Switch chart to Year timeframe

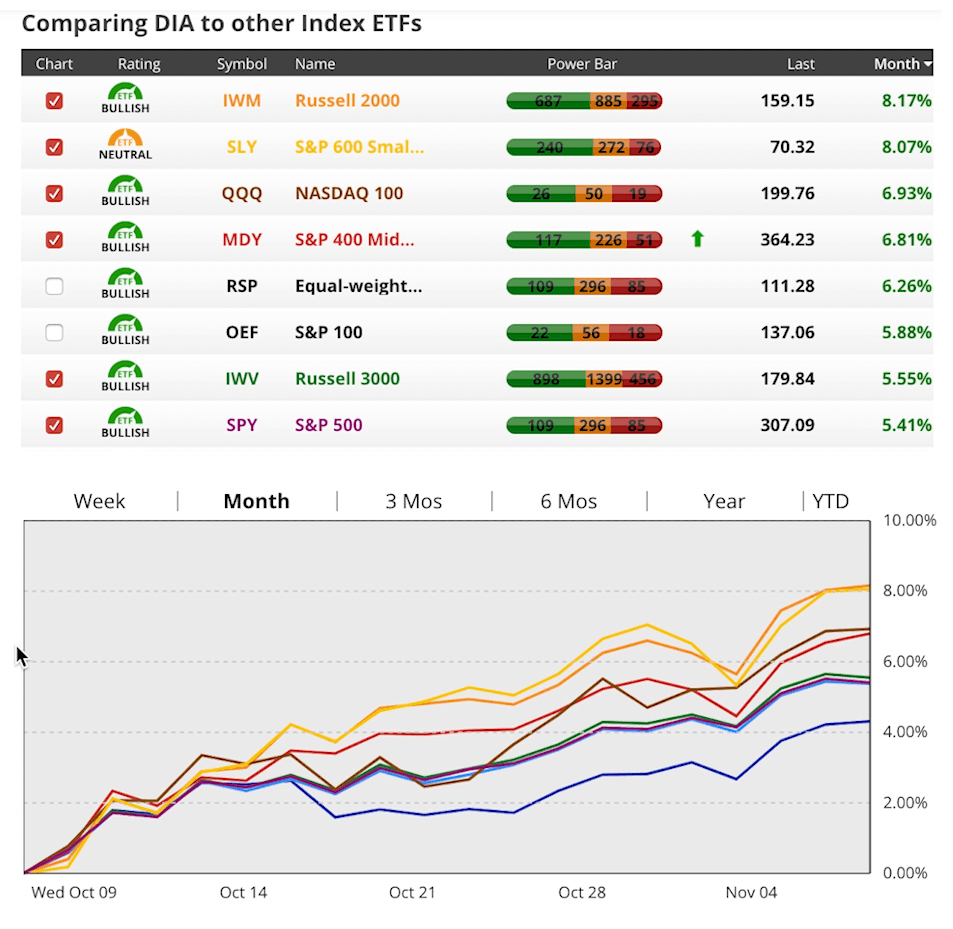coord(724,501)
